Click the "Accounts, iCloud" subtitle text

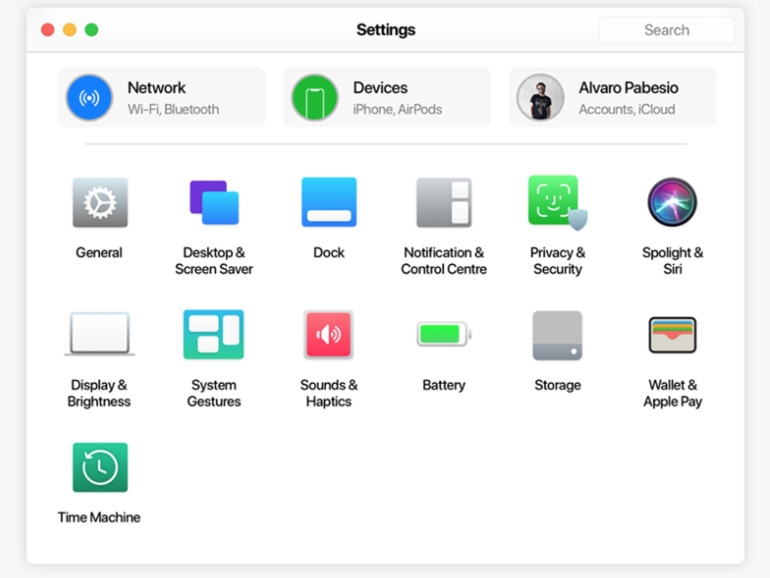627,109
